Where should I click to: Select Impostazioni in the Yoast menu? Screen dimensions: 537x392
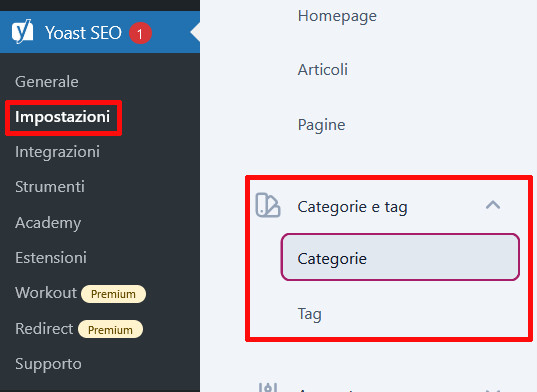click(x=62, y=117)
